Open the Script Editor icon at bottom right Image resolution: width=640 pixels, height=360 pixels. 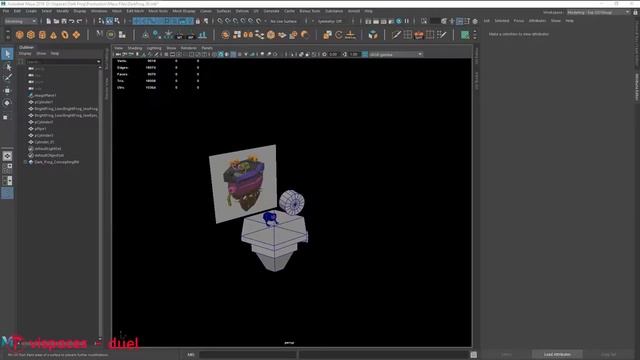click(473, 355)
